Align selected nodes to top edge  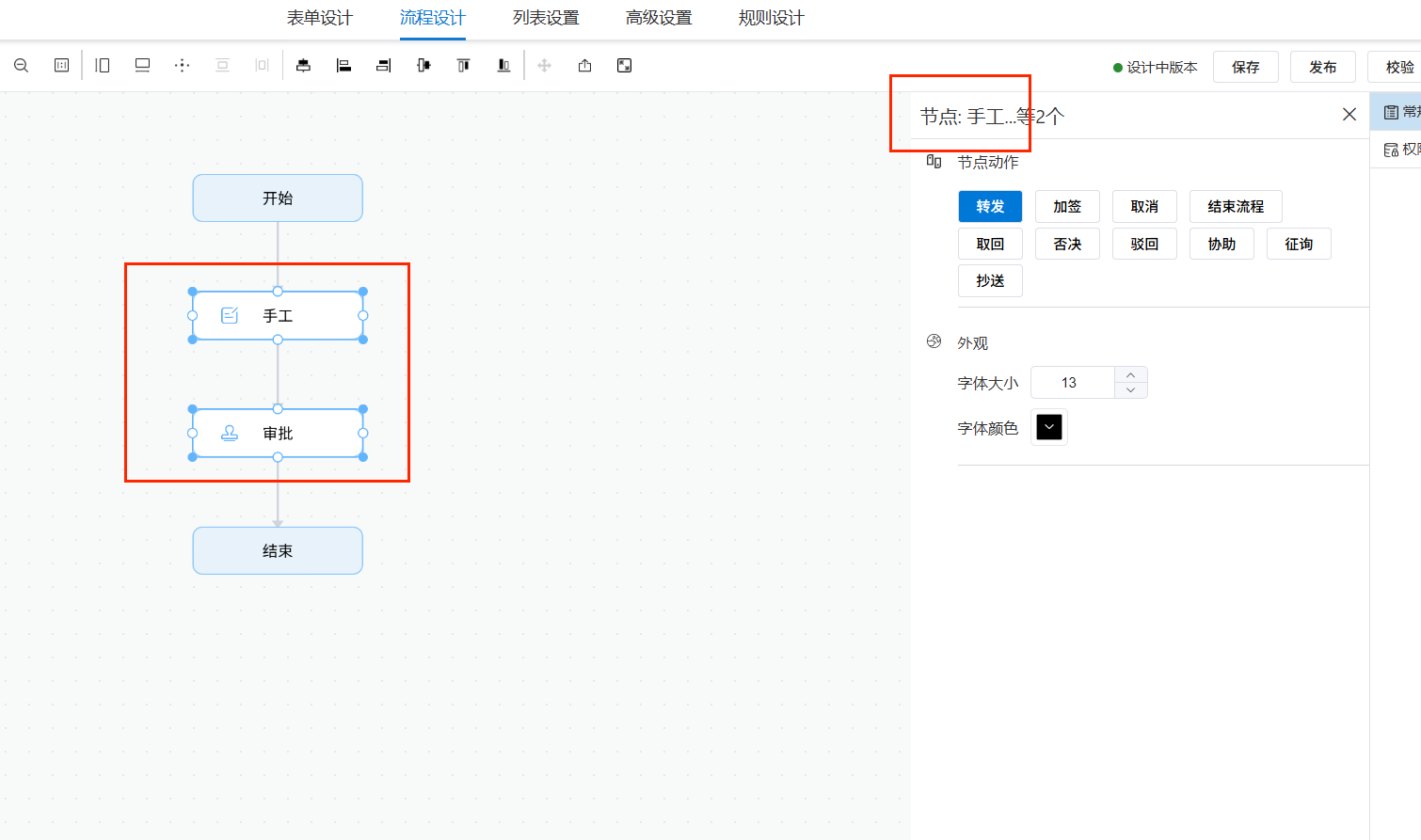tap(463, 66)
